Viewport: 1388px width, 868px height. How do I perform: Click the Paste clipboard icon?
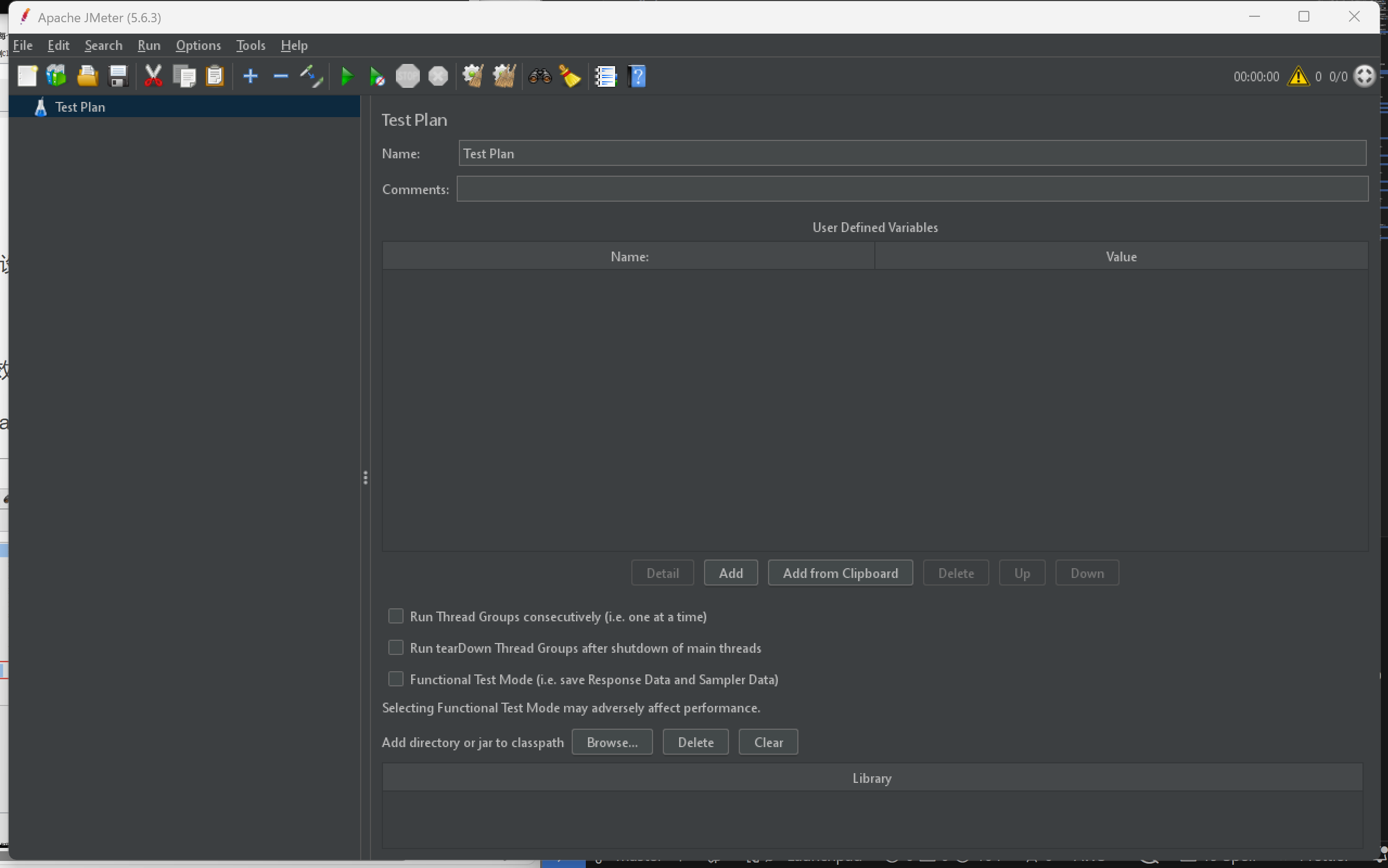[x=215, y=76]
